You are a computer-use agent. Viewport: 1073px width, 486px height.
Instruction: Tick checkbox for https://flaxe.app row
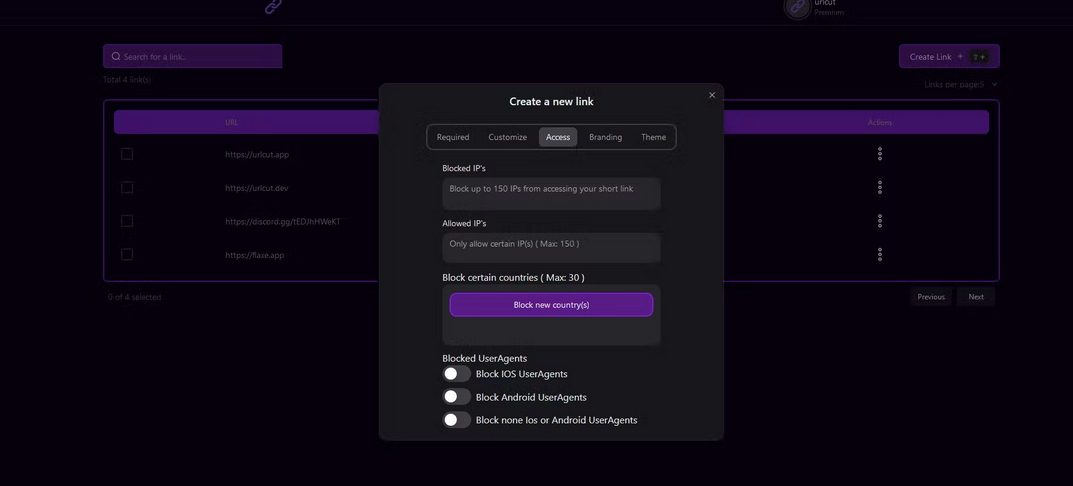[x=127, y=255]
